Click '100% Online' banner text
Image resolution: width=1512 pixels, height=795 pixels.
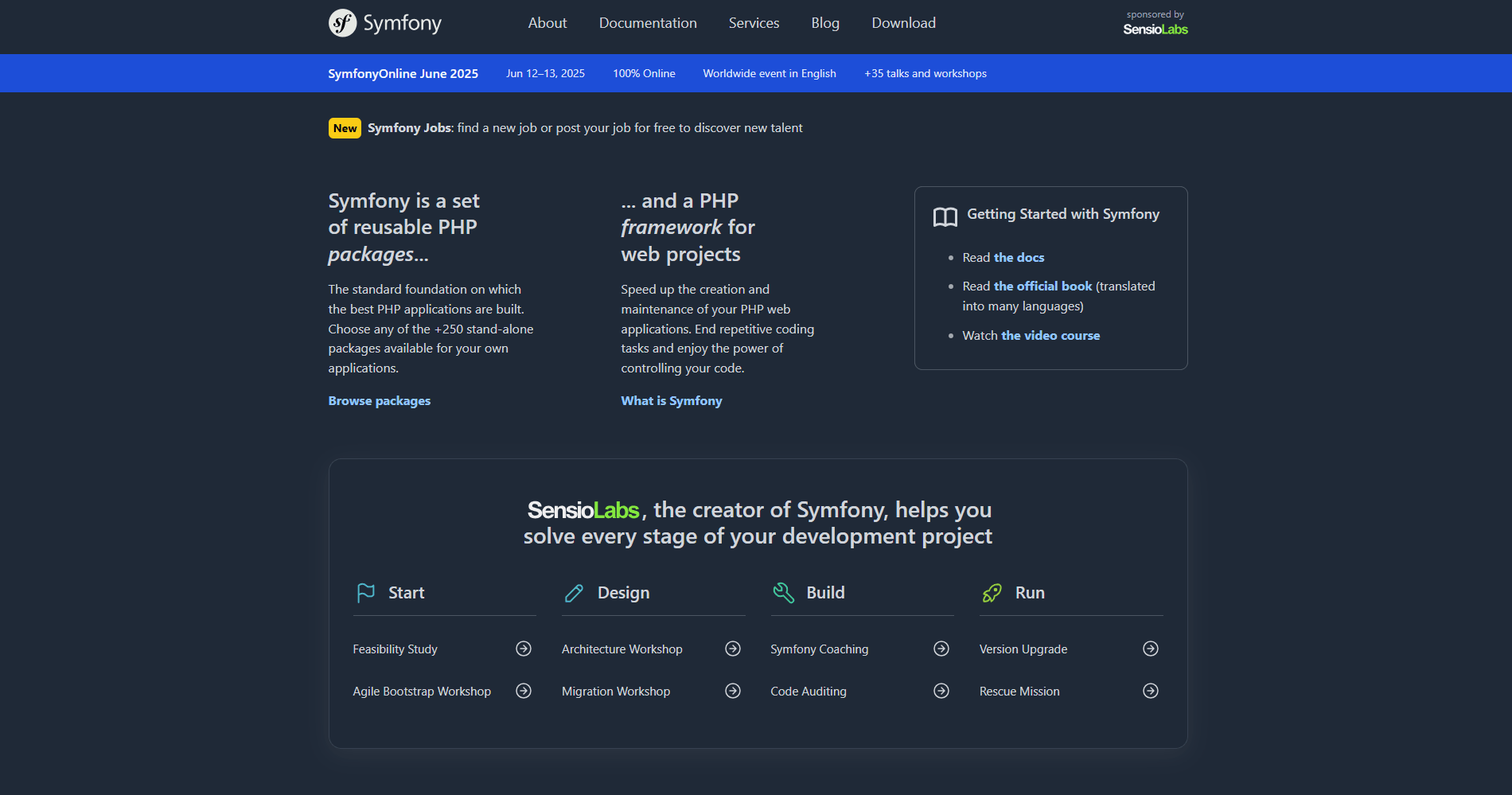(644, 73)
